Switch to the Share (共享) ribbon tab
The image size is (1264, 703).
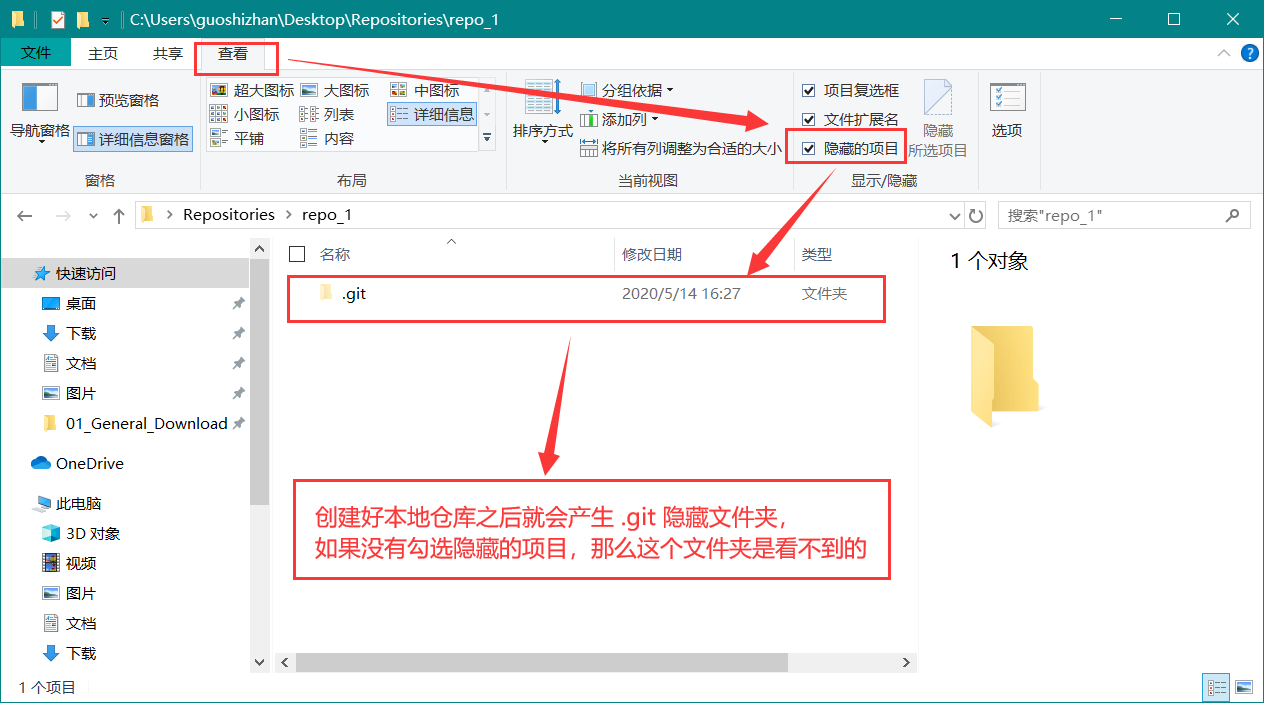(x=168, y=54)
